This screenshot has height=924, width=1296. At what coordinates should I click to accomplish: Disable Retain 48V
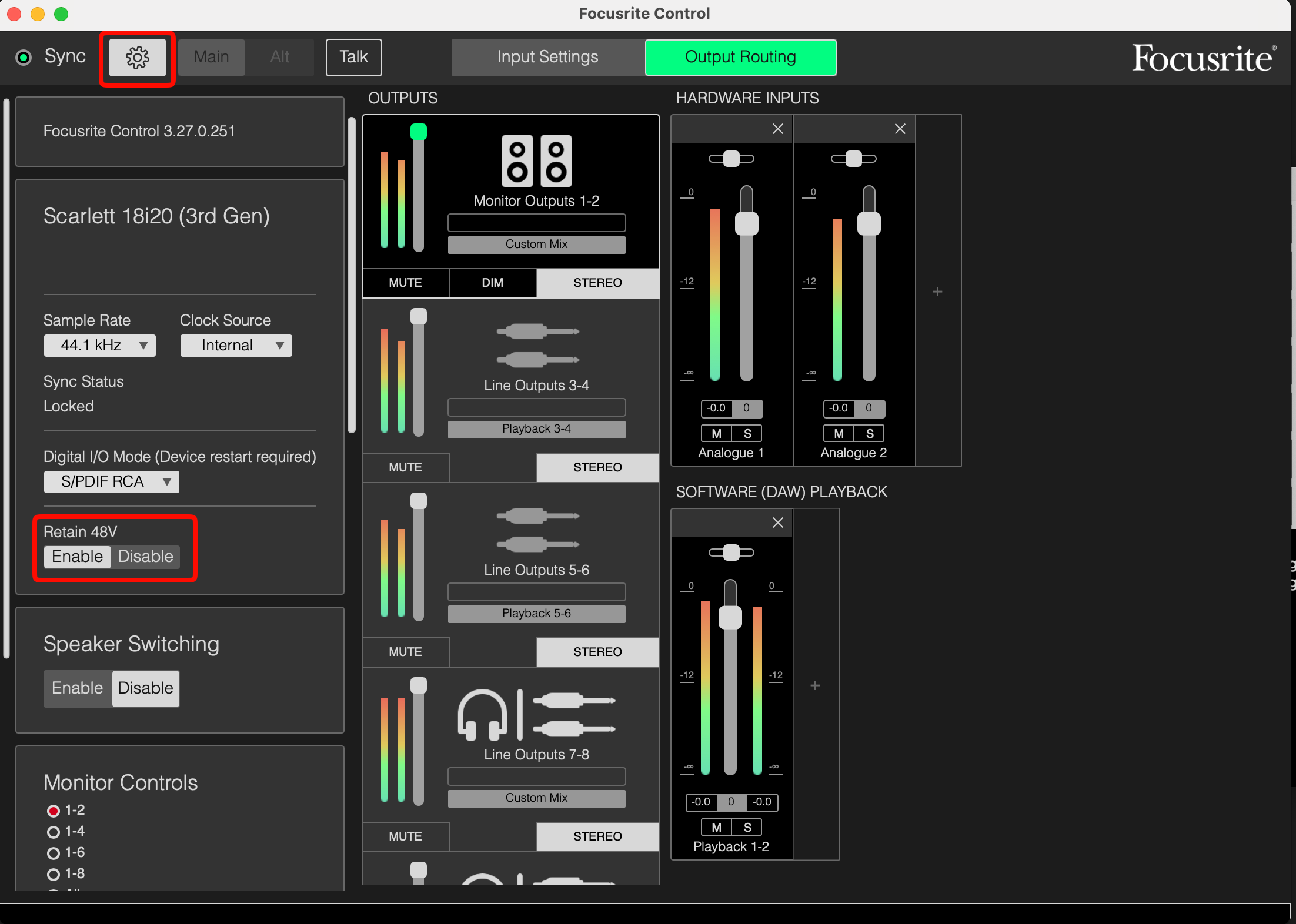point(145,556)
